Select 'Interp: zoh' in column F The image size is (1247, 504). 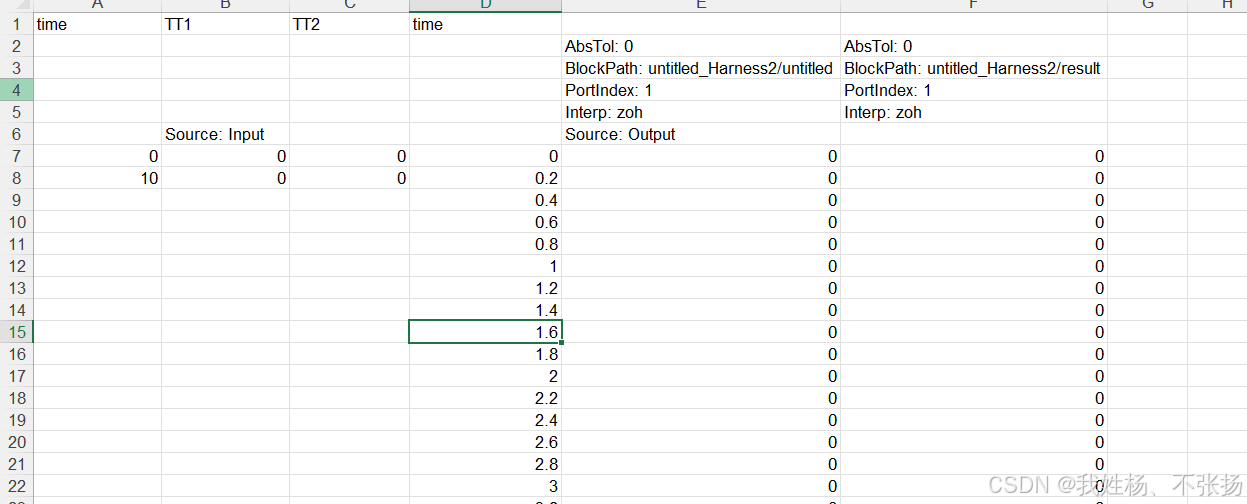click(974, 112)
